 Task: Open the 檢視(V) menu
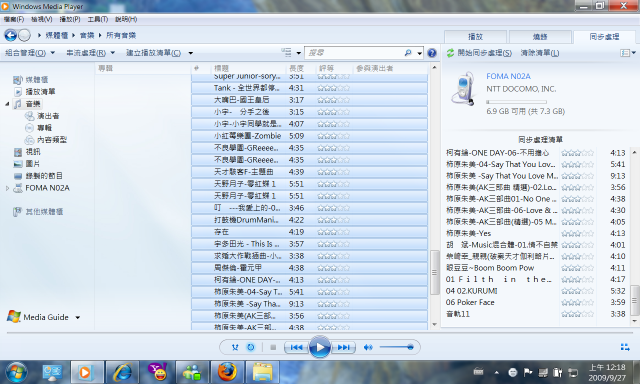coord(42,19)
